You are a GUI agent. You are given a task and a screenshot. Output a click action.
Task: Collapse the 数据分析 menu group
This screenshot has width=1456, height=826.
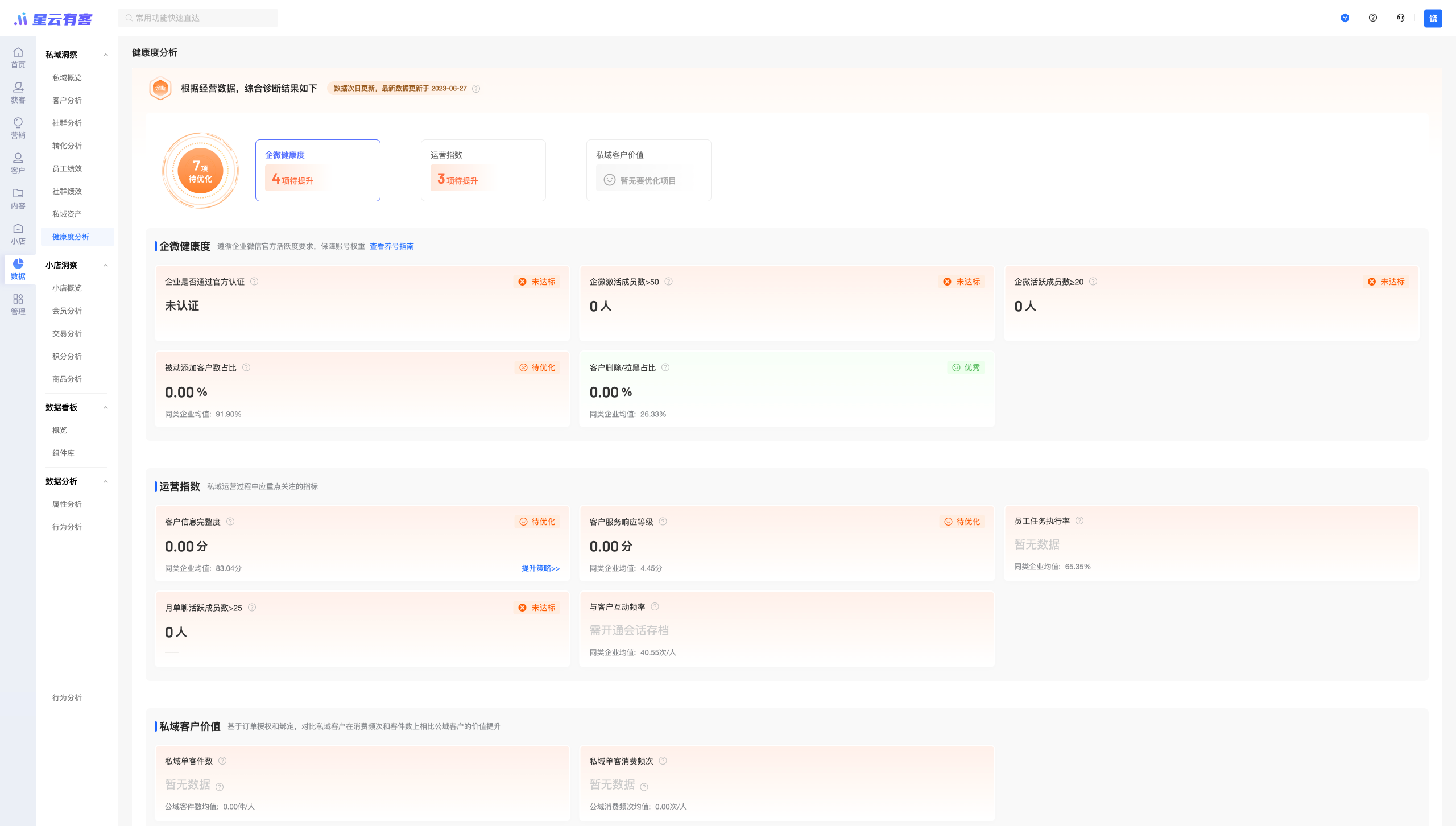point(106,481)
